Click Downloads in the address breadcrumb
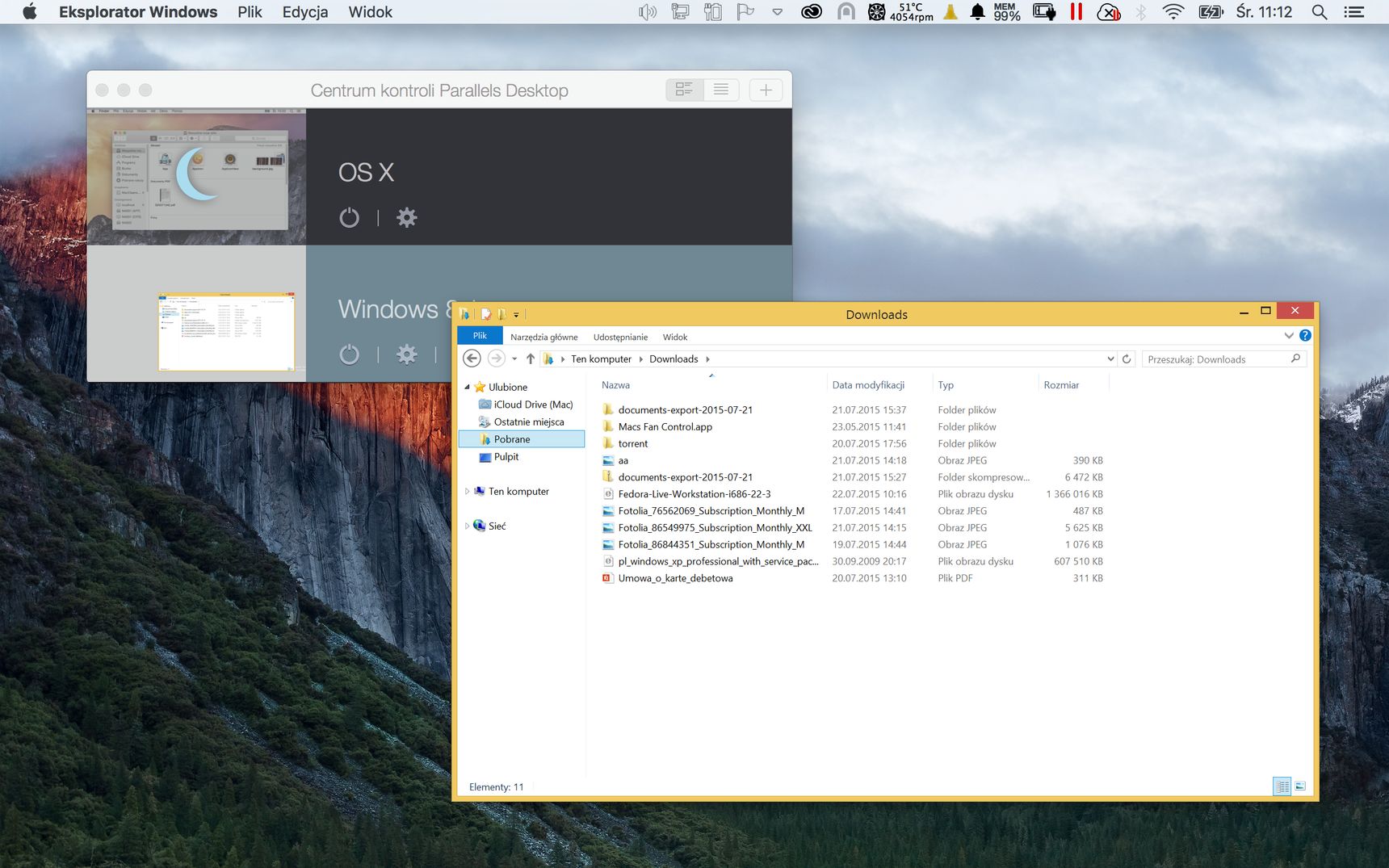Image resolution: width=1389 pixels, height=868 pixels. pos(674,359)
